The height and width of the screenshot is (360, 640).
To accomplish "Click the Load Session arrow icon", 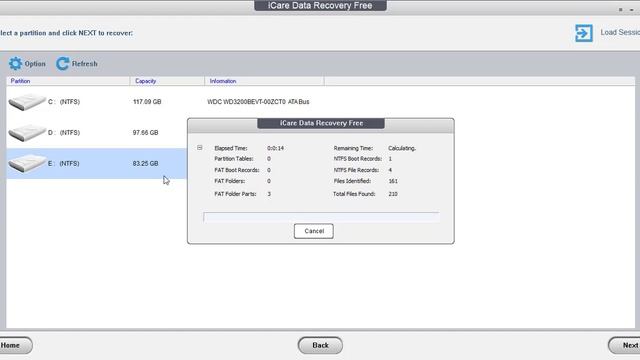I will [x=584, y=33].
